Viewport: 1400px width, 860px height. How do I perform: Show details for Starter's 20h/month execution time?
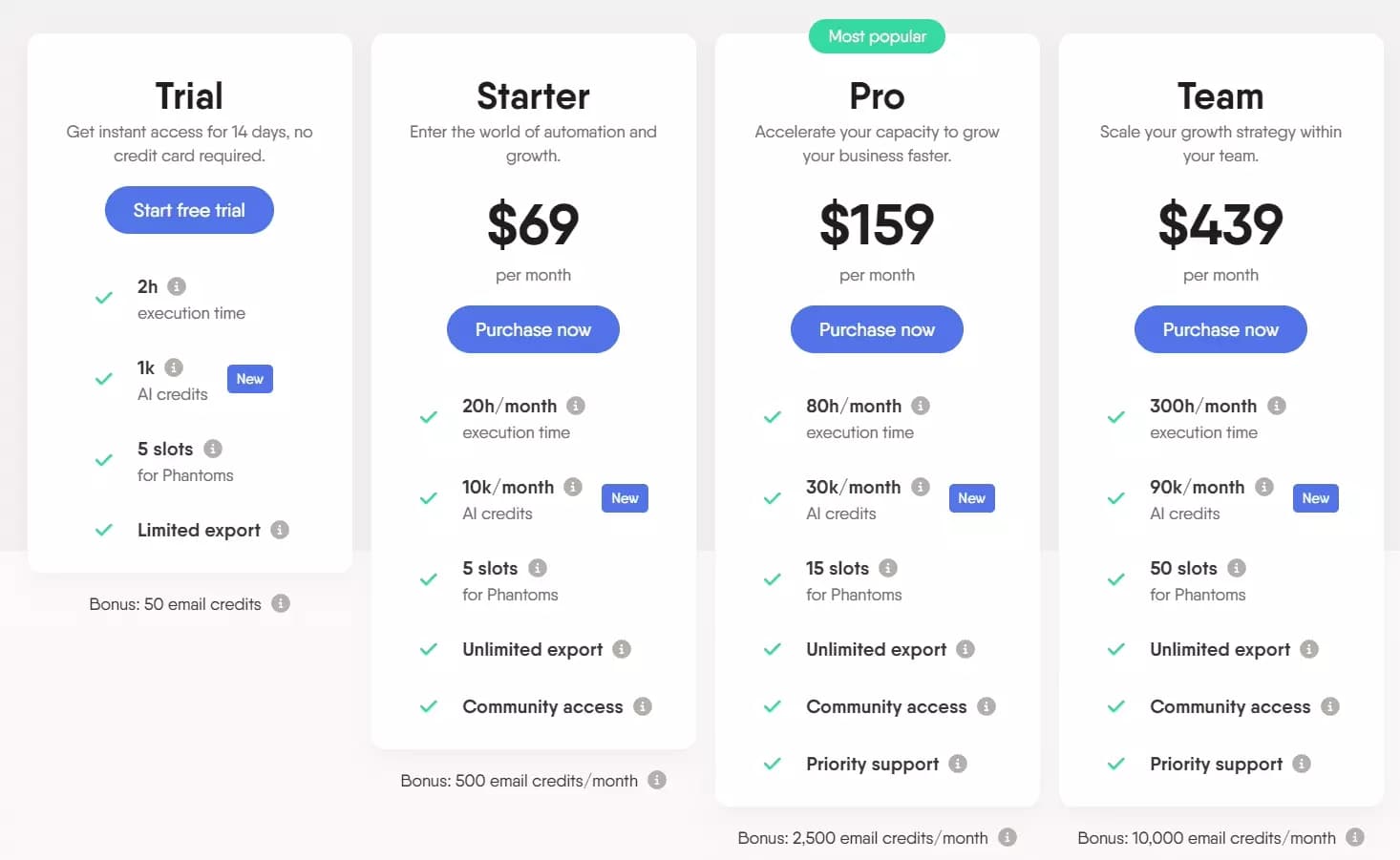click(x=577, y=405)
